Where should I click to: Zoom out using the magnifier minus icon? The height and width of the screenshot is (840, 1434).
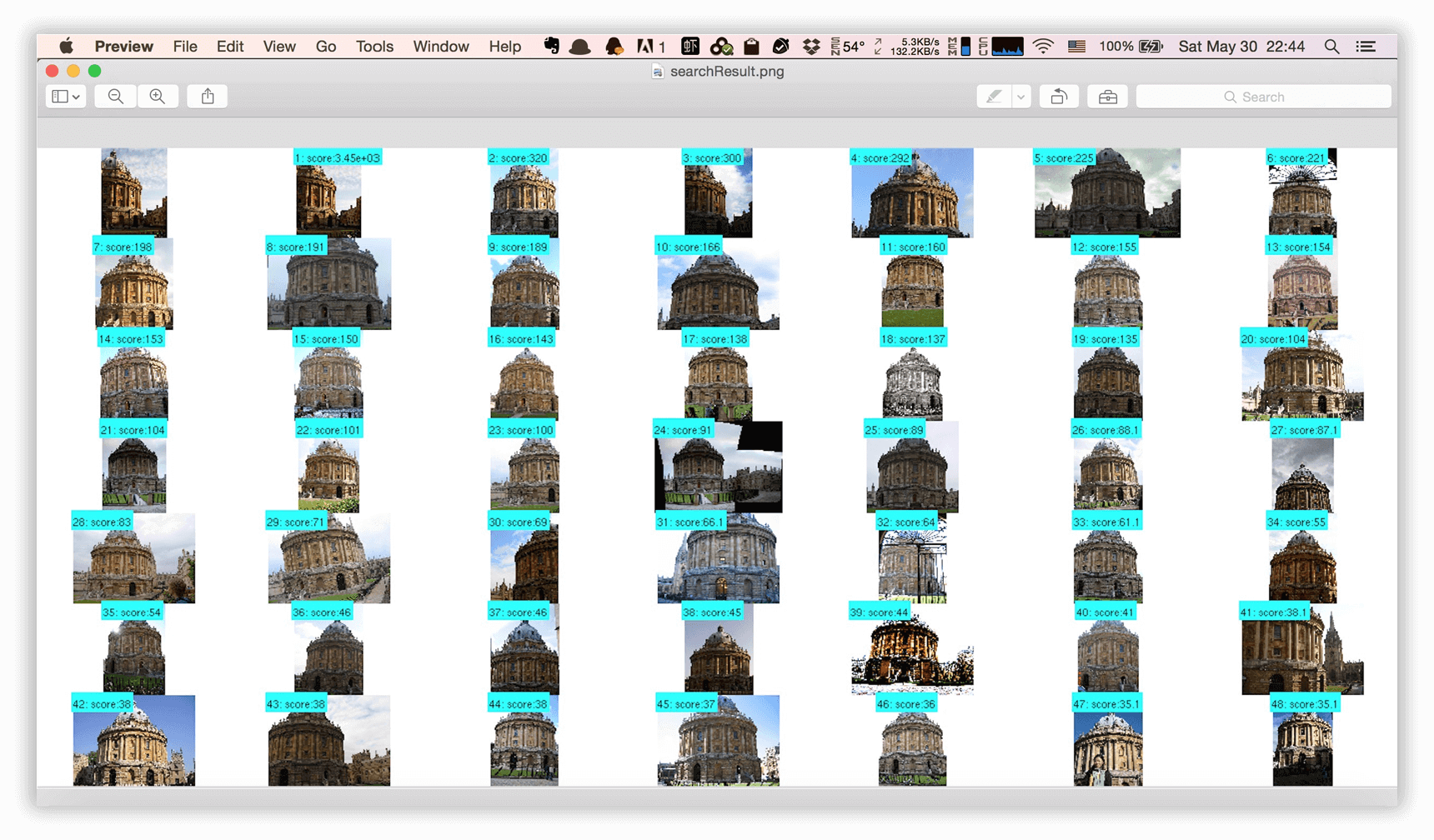[115, 96]
